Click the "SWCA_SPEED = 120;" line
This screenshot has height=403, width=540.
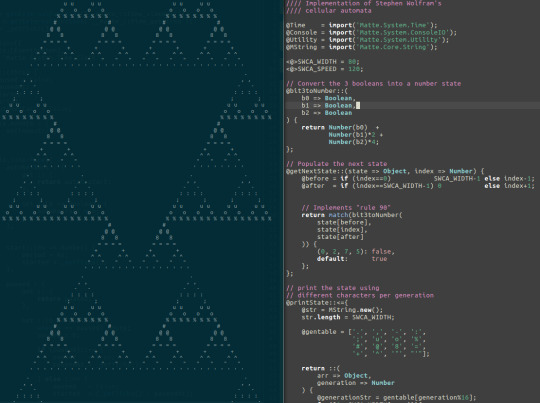324,69
